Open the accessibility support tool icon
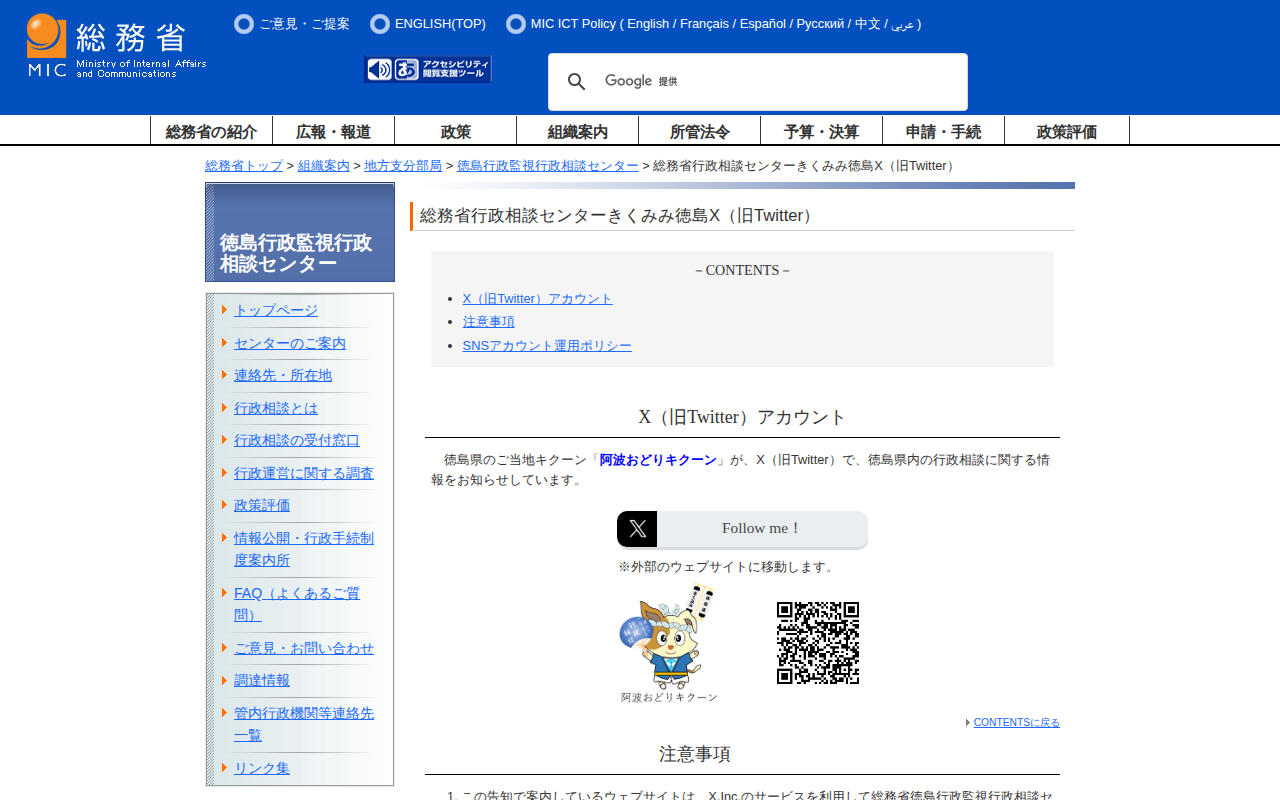 point(428,69)
